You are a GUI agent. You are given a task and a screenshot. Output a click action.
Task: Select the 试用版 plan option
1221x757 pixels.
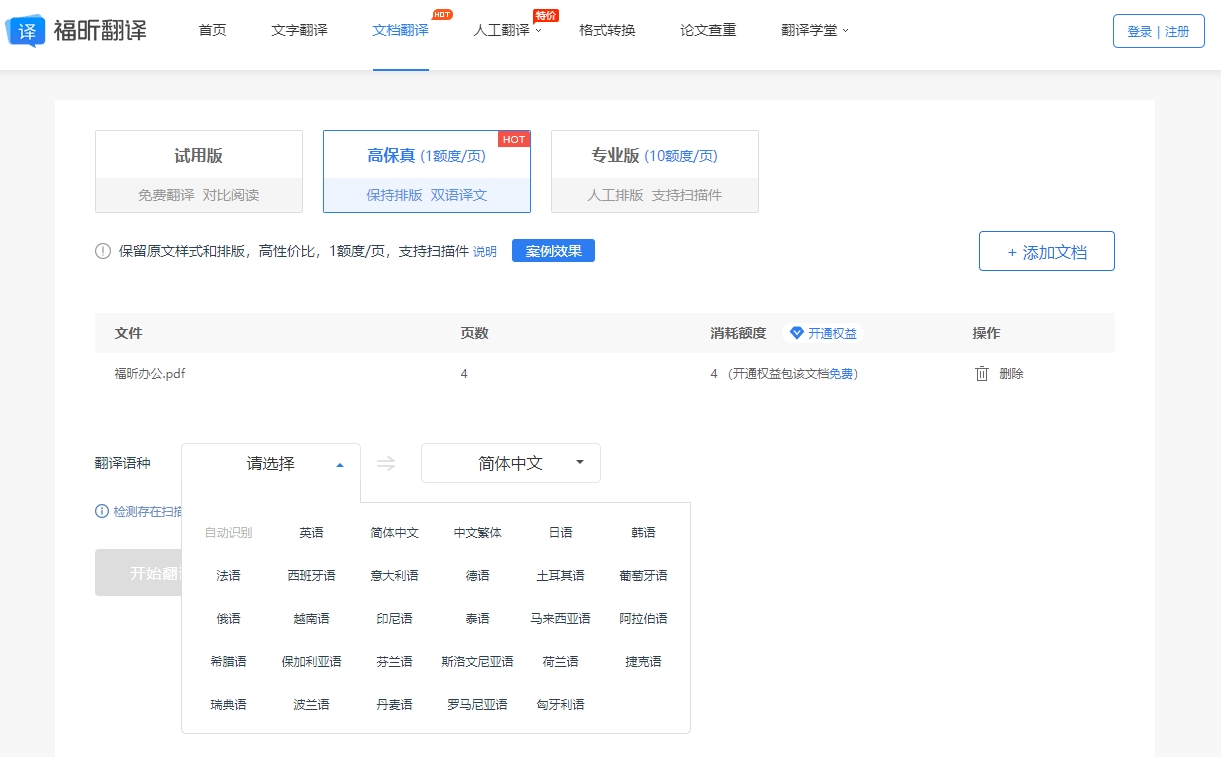[199, 171]
